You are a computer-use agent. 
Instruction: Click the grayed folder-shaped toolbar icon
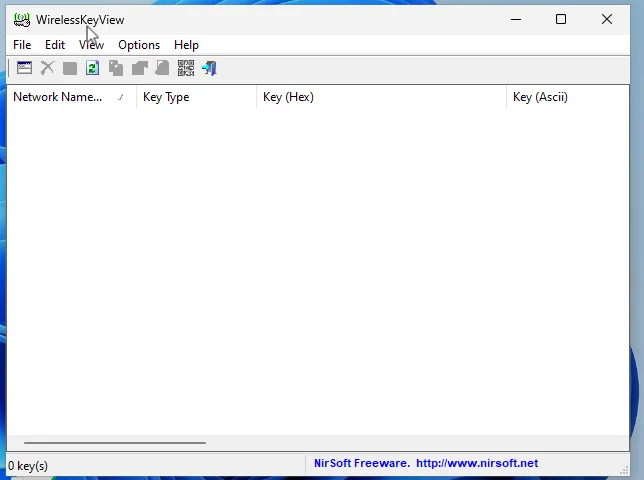click(139, 68)
